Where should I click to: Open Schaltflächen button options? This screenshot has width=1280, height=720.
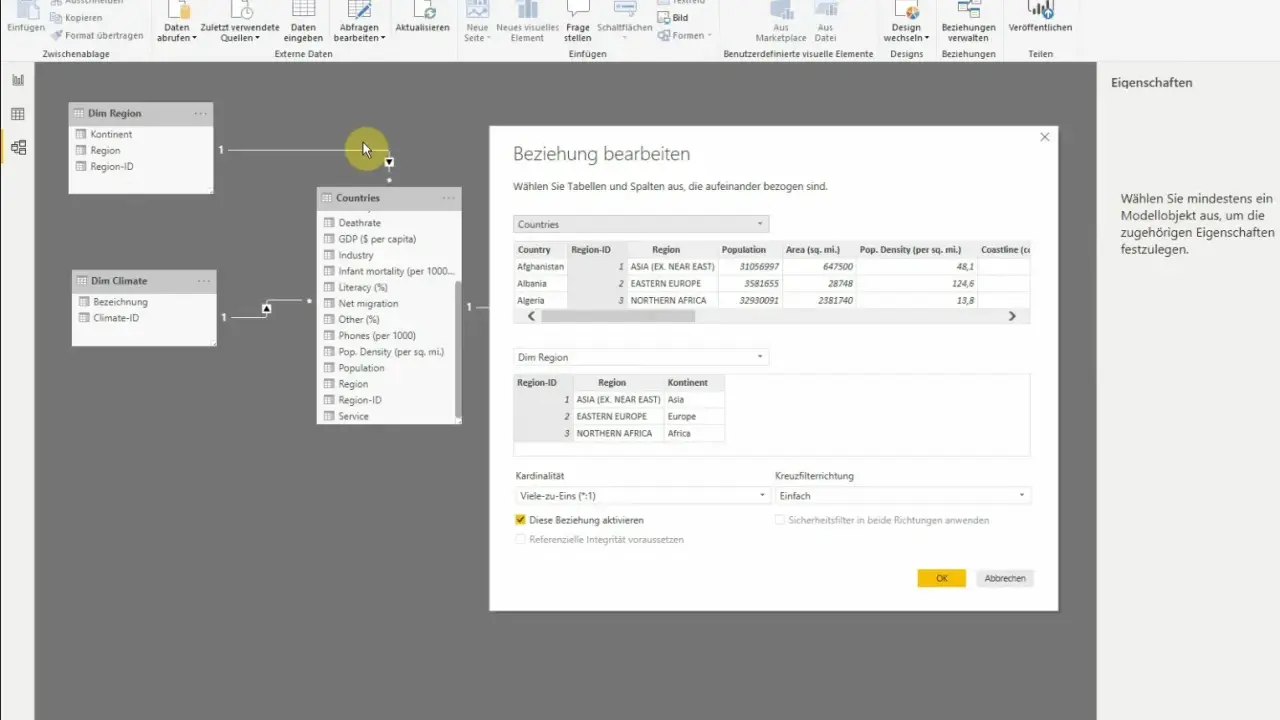click(623, 22)
